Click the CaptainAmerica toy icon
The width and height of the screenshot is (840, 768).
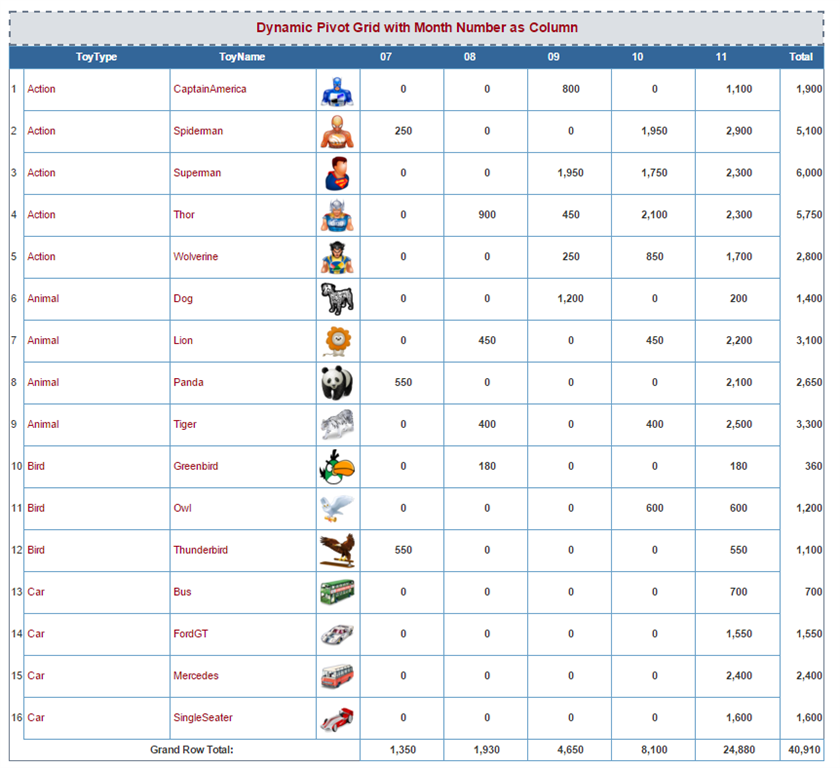pos(337,91)
